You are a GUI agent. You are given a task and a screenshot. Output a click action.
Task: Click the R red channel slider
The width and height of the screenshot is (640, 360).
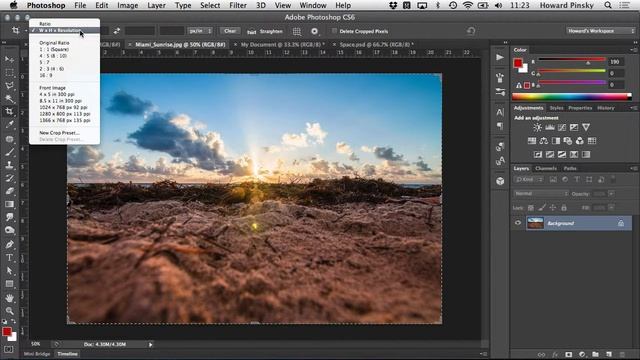pyautogui.click(x=572, y=60)
